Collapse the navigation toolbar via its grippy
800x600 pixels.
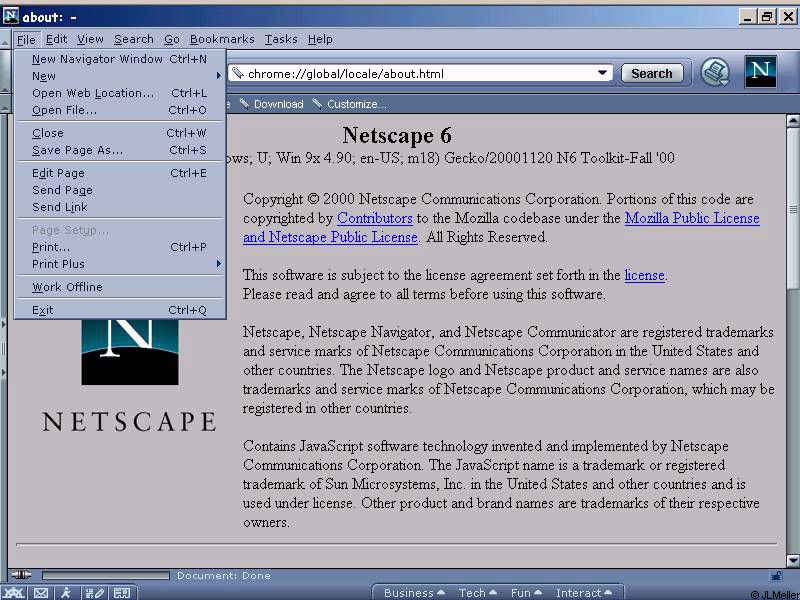(5, 72)
